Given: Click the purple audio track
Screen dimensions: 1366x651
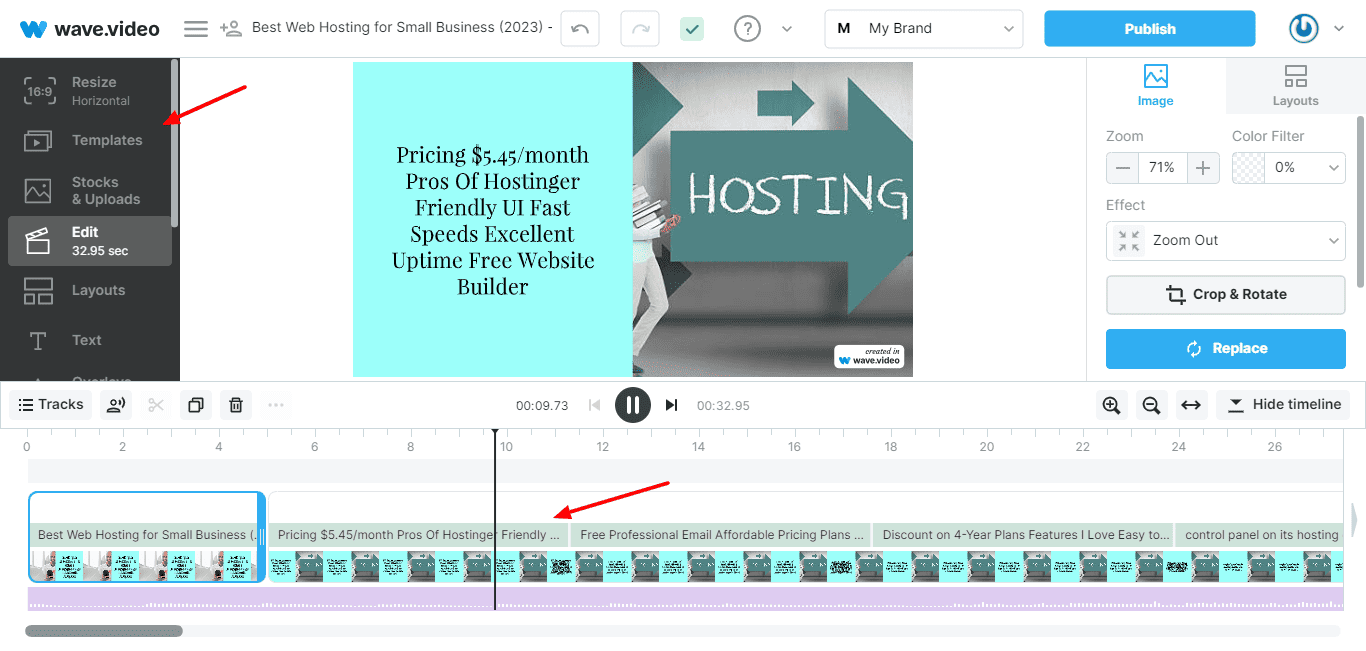Looking at the screenshot, I should click(685, 598).
